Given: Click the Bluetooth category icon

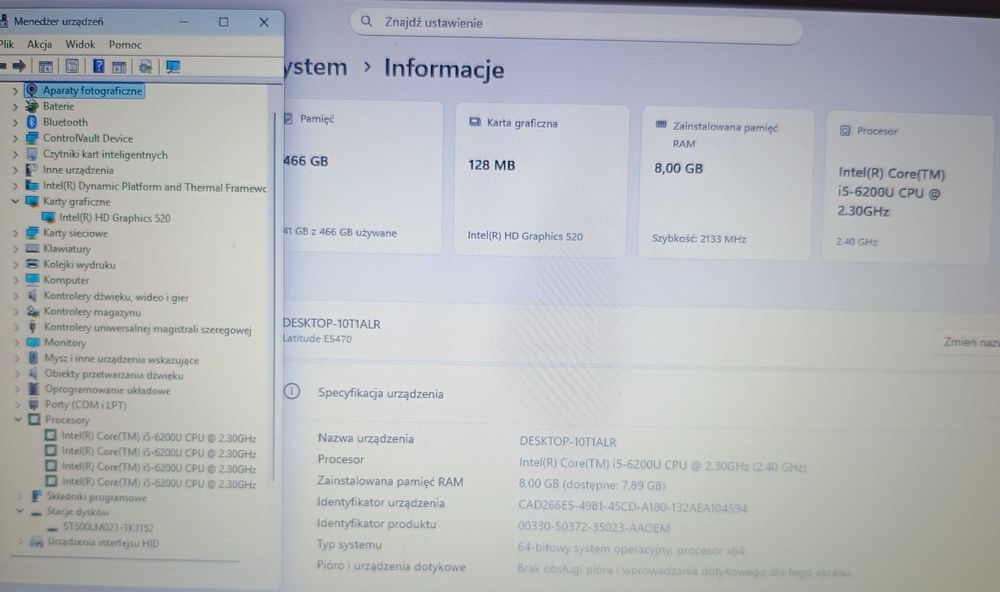Looking at the screenshot, I should (31, 122).
